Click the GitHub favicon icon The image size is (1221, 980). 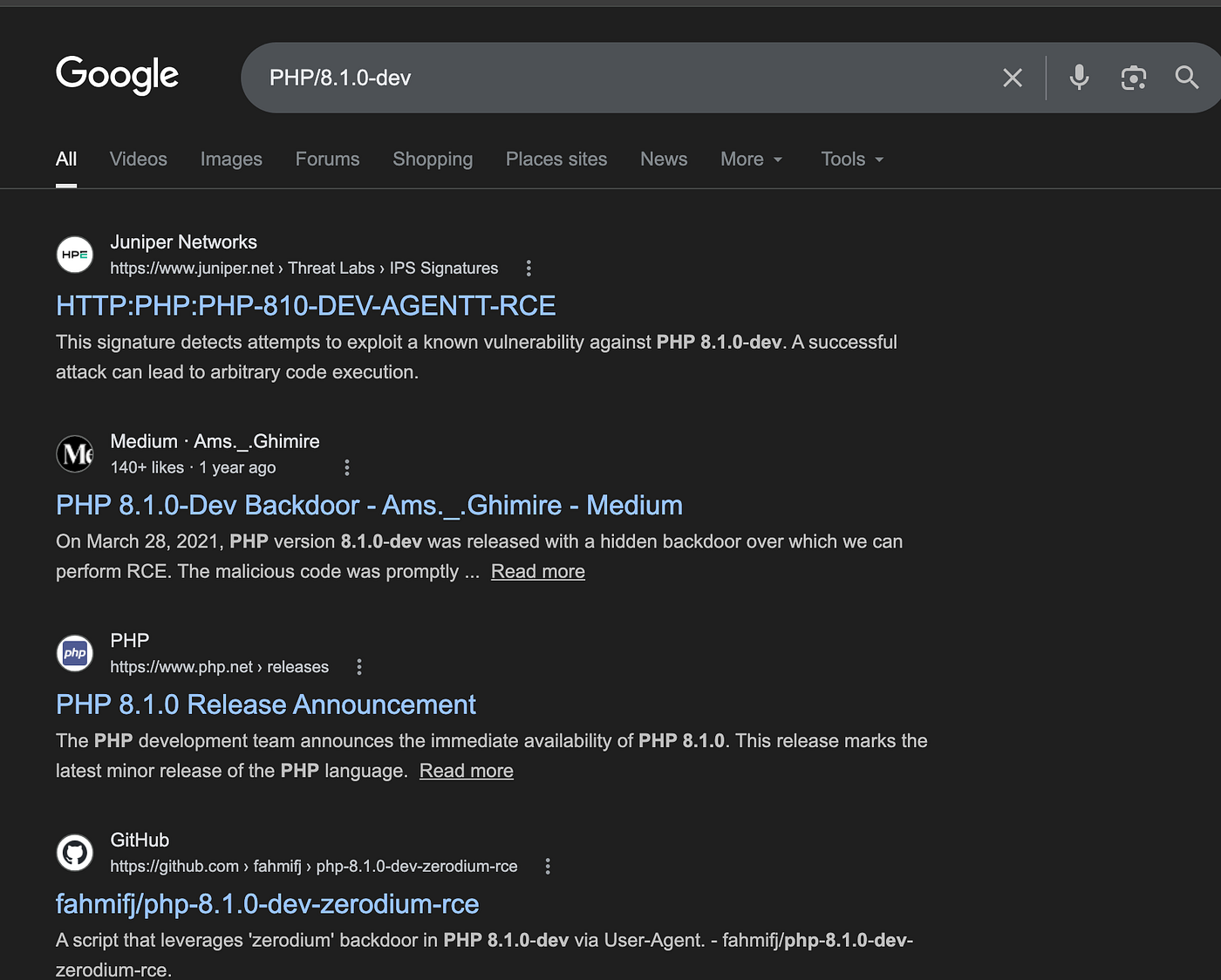coord(75,853)
